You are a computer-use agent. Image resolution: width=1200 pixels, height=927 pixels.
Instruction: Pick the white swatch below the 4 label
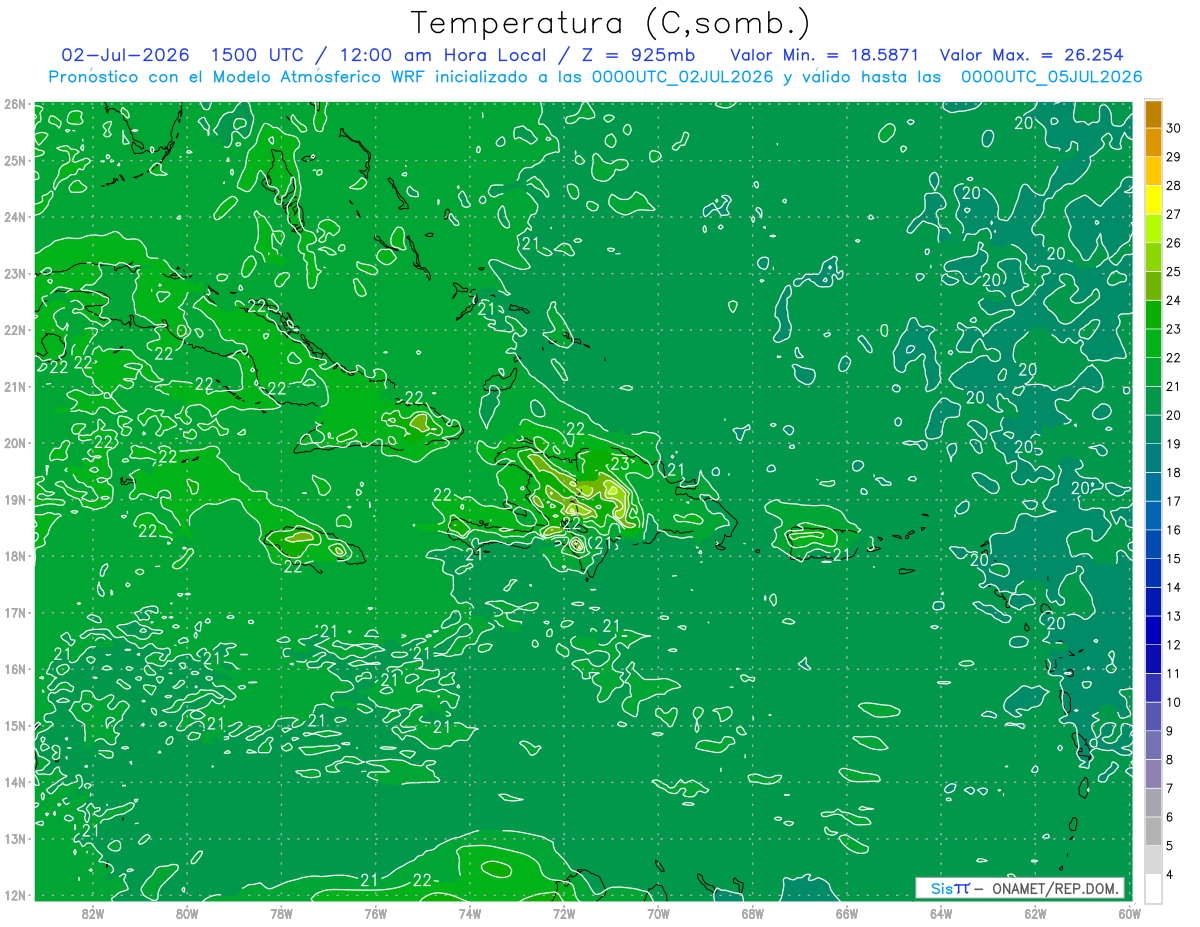1154,888
